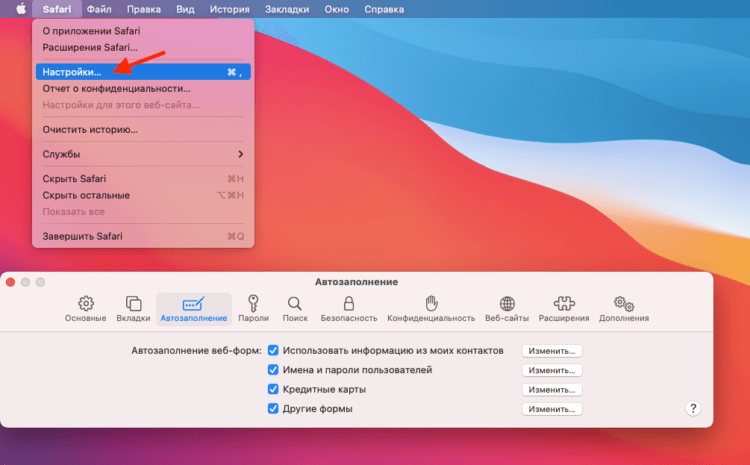Choose Скрыть Safari
Screen dimensions: 750x465
[143, 179]
